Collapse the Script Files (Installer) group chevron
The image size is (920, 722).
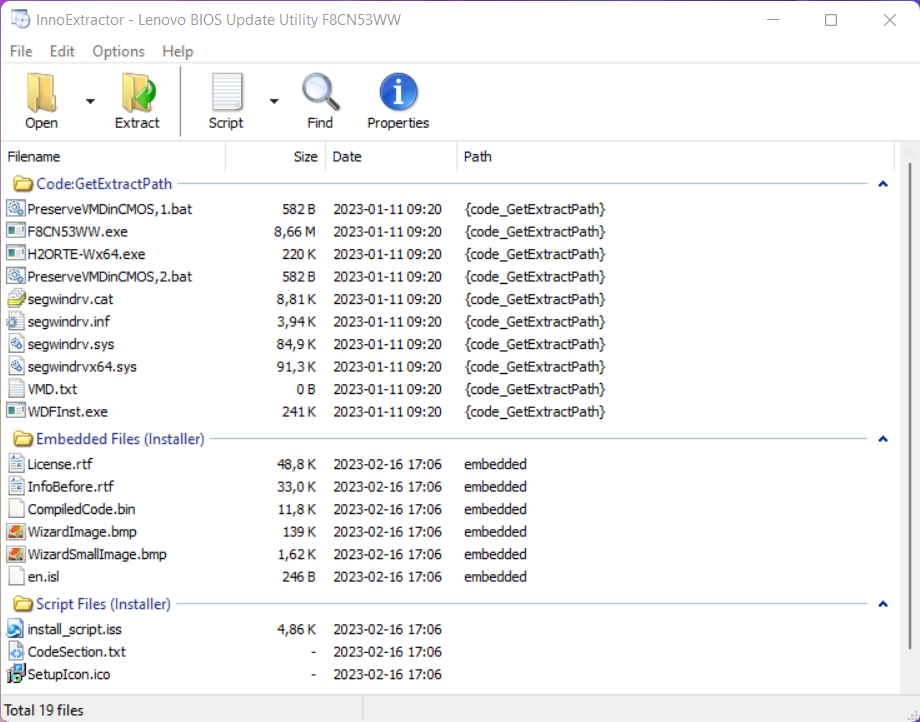[883, 604]
